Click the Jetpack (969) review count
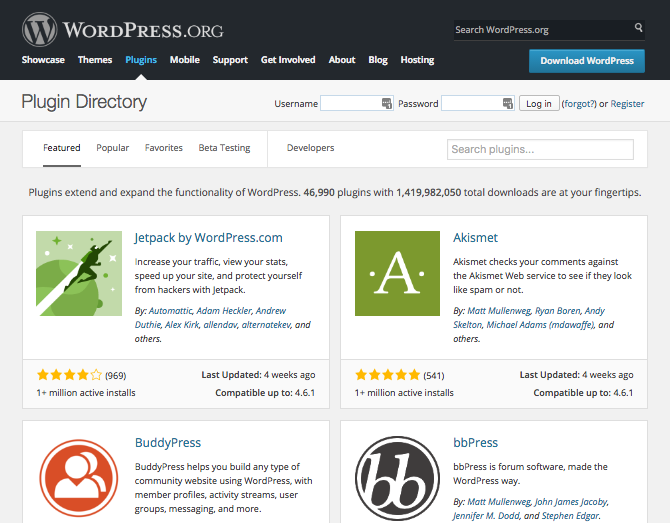 (x=115, y=376)
